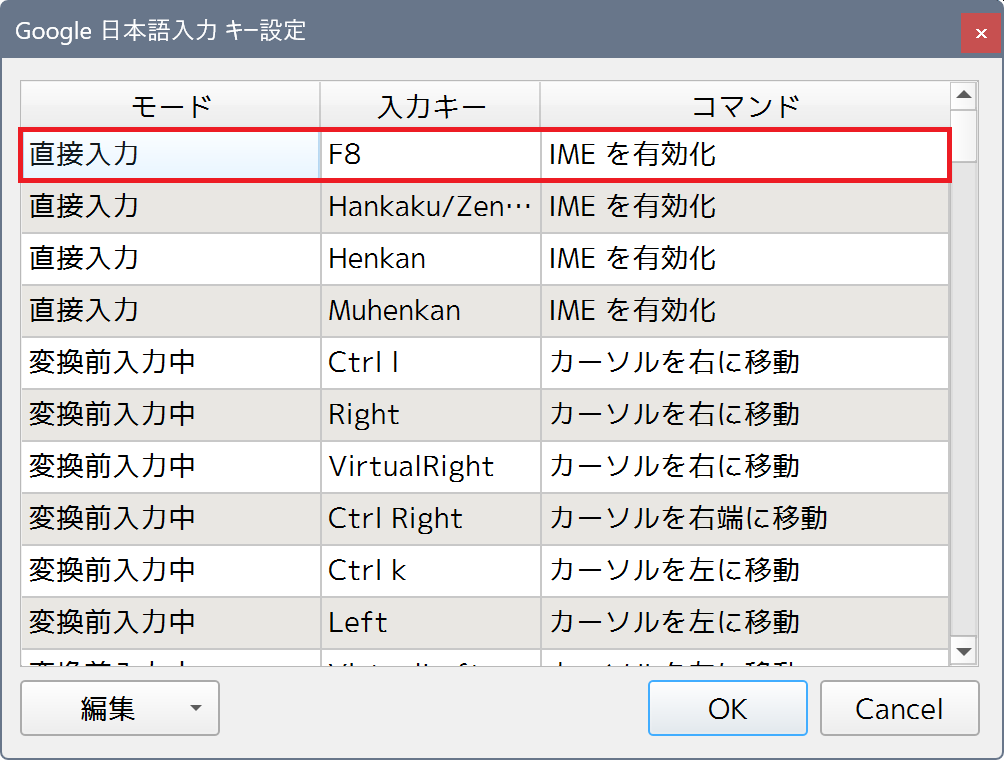The width and height of the screenshot is (1004, 760).
Task: Select the Ctrl Right key cell
Action: (431, 519)
